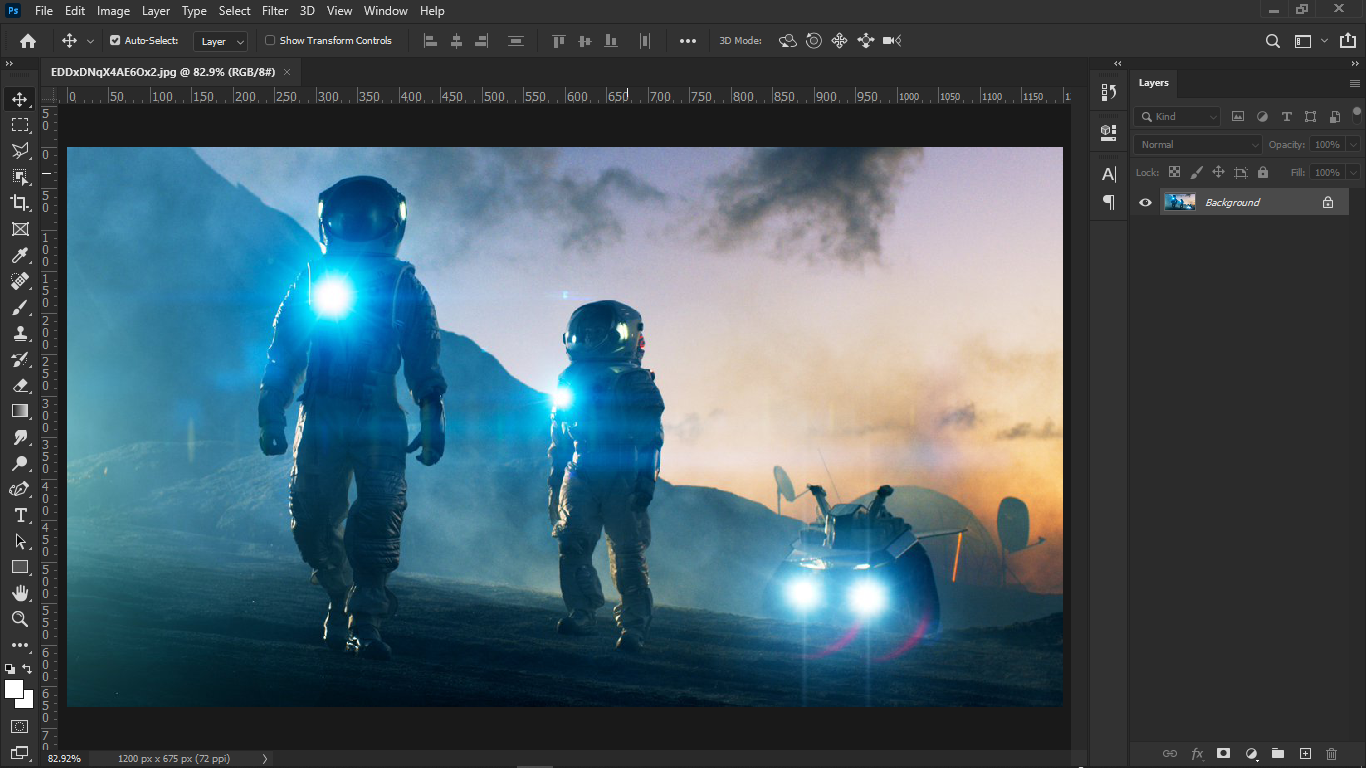The image size is (1366, 768).
Task: Open the History panel icon
Action: tap(1109, 92)
